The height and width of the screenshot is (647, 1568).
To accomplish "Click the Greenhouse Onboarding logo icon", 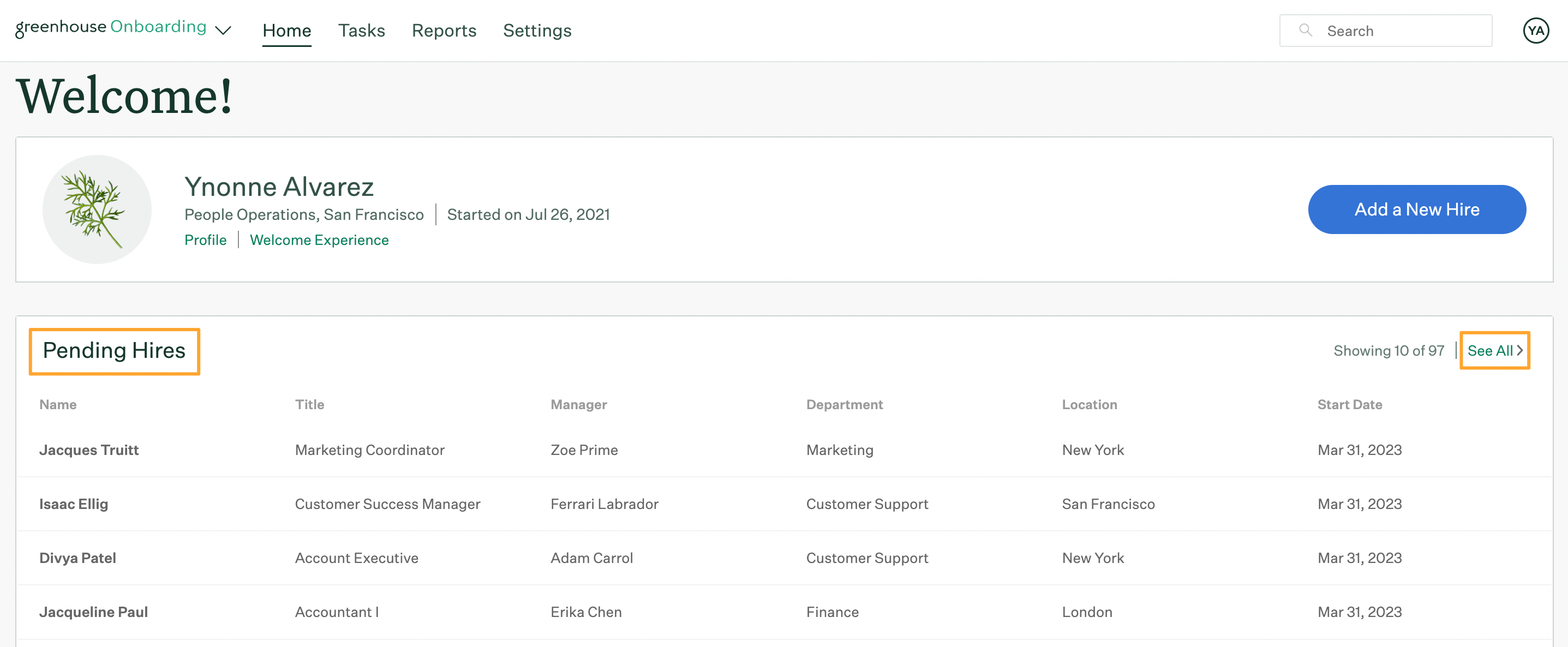I will [111, 29].
